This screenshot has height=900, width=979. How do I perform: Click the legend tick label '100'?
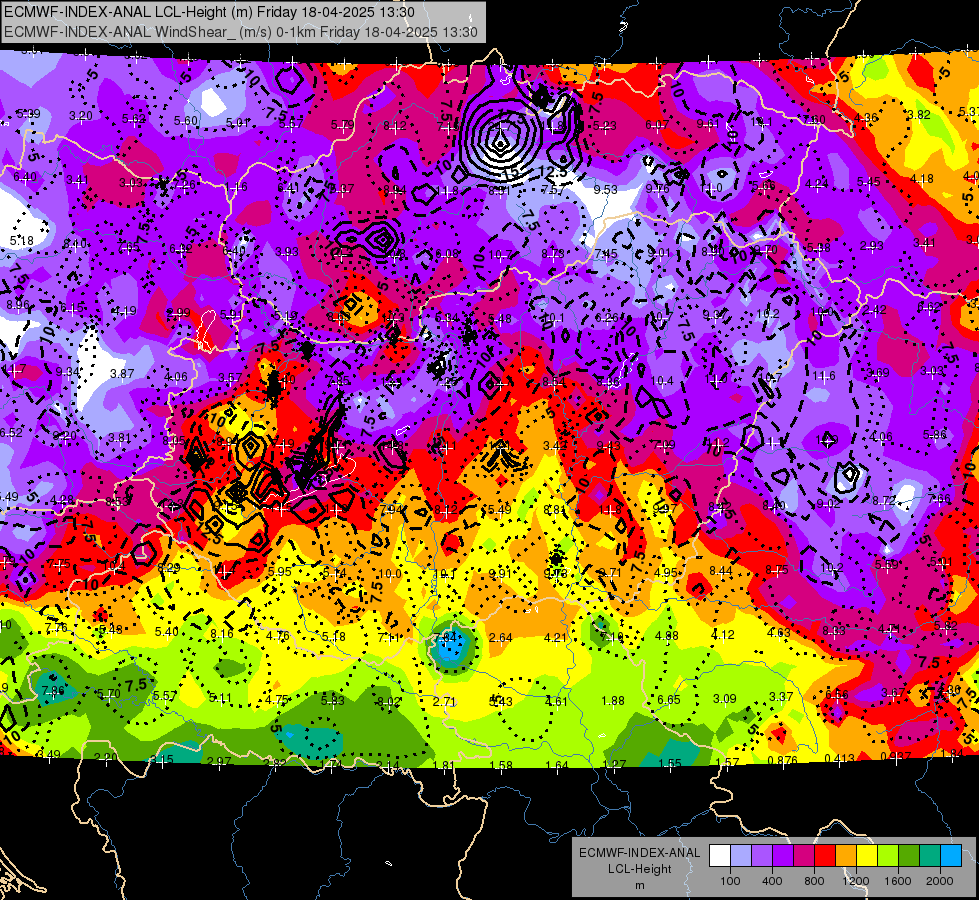tap(730, 881)
